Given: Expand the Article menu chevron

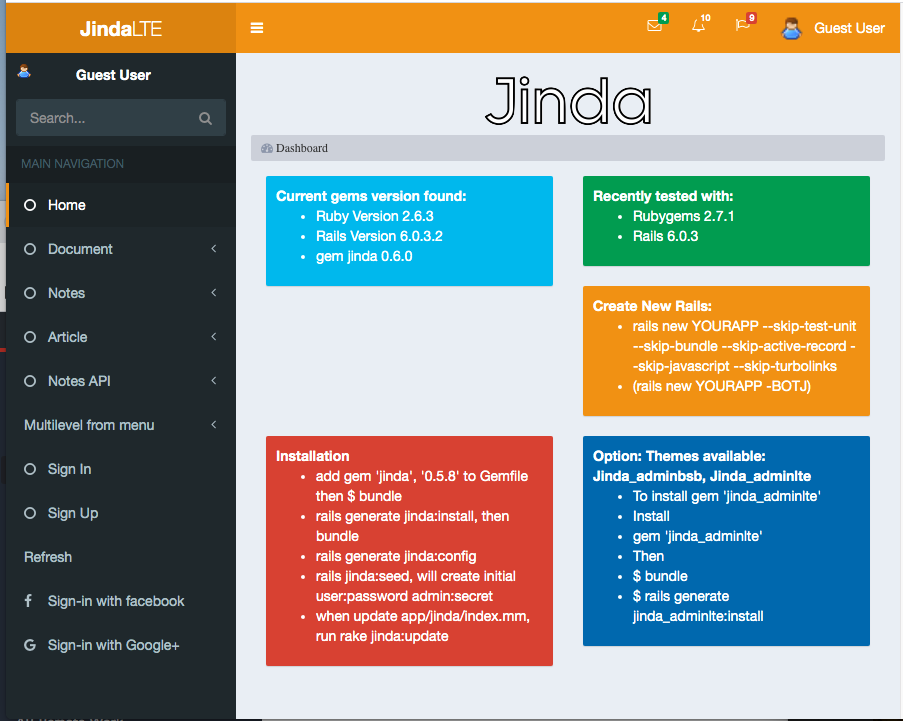Looking at the screenshot, I should coord(214,337).
